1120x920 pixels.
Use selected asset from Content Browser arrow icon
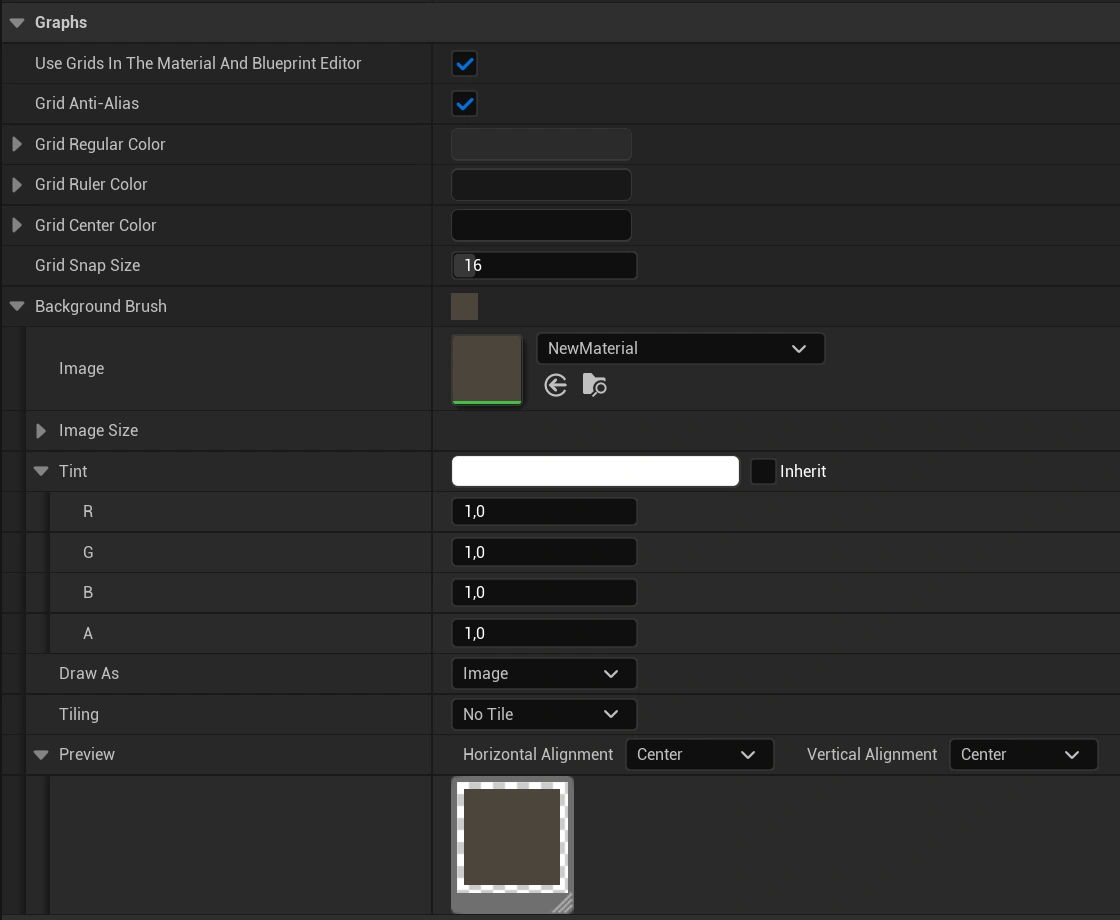[x=555, y=386]
